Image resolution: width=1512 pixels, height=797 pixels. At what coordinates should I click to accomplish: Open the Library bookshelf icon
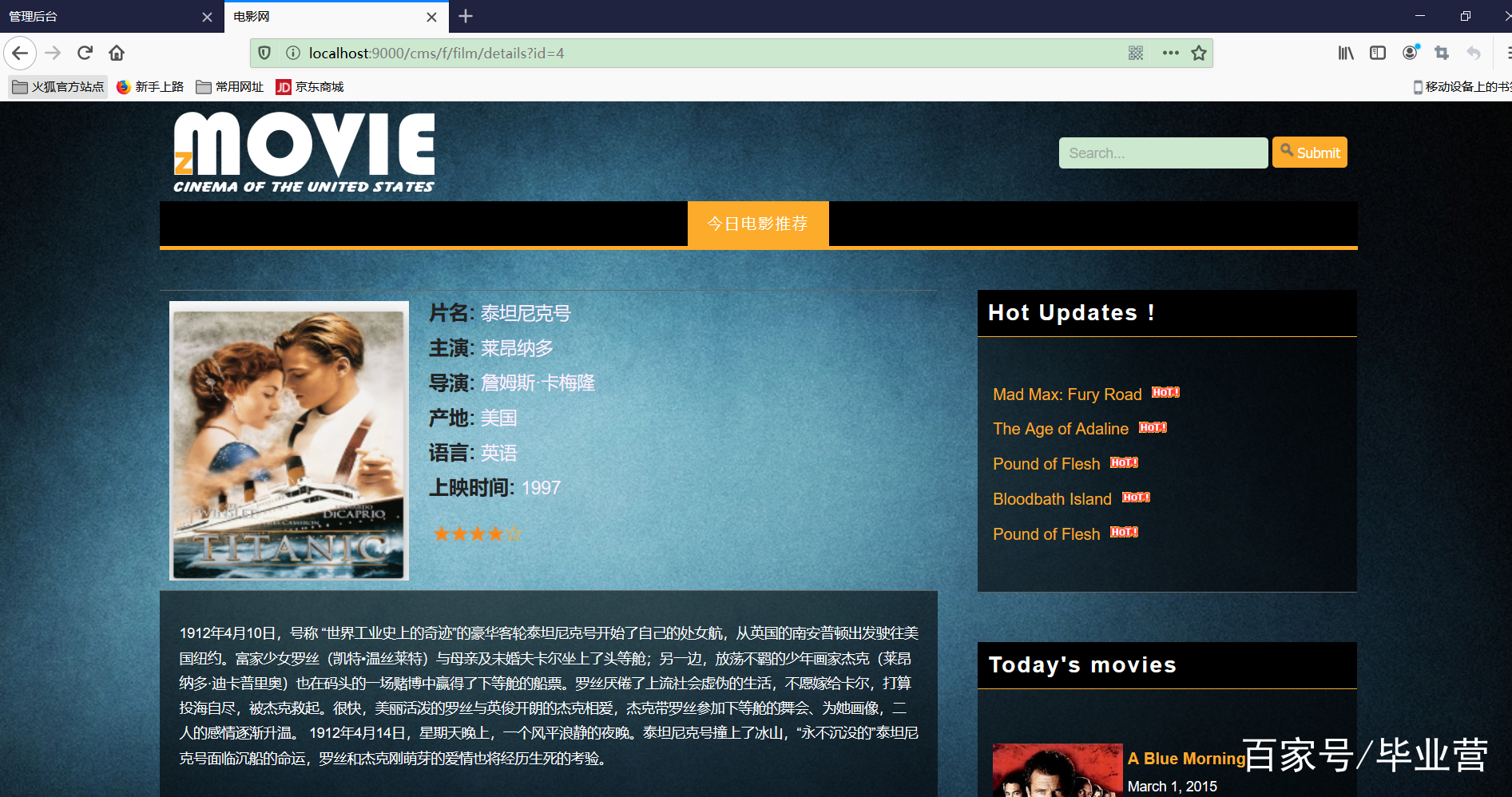[x=1346, y=54]
